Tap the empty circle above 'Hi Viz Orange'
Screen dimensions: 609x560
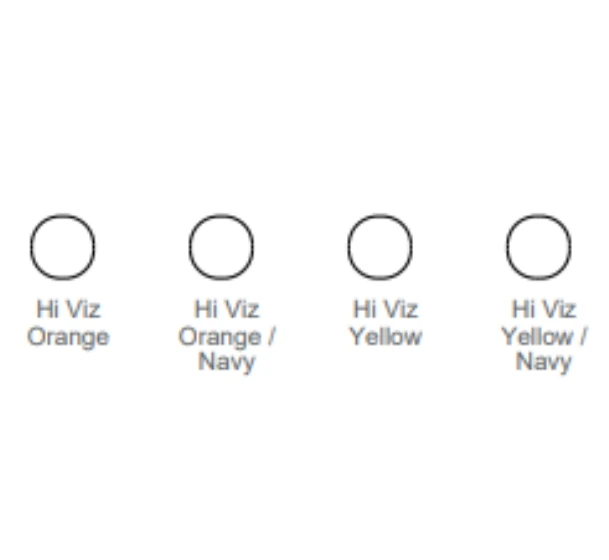(x=63, y=247)
